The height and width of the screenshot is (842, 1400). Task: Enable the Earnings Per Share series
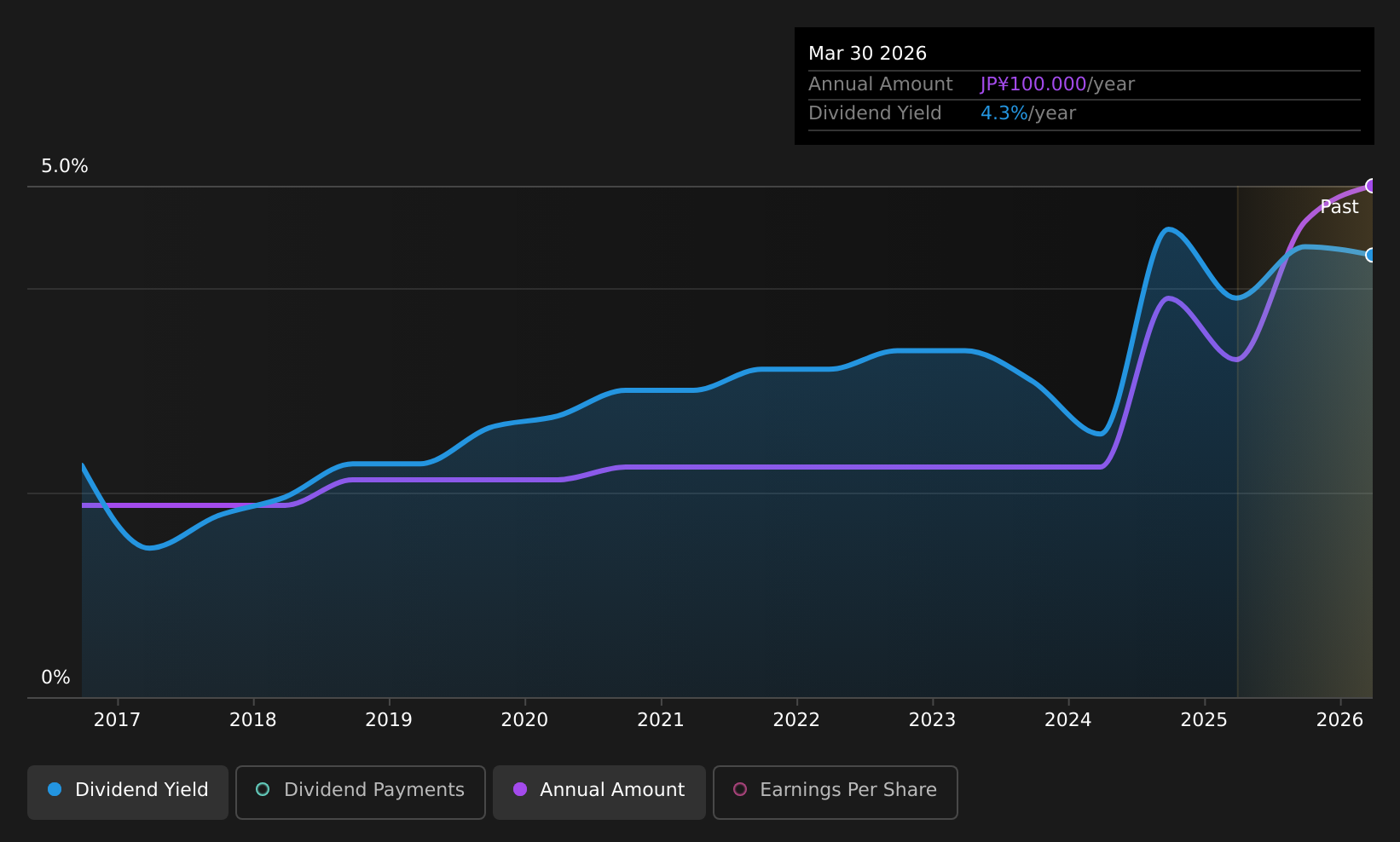tap(836, 792)
